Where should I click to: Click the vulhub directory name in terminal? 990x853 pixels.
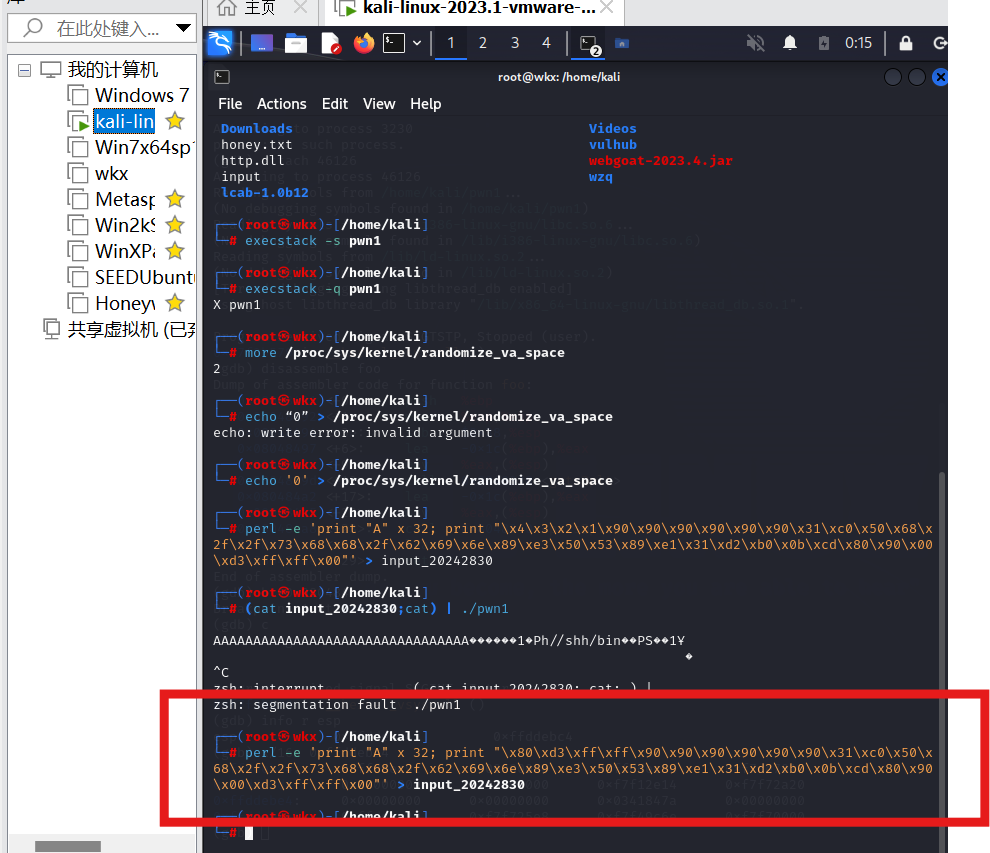coord(612,145)
